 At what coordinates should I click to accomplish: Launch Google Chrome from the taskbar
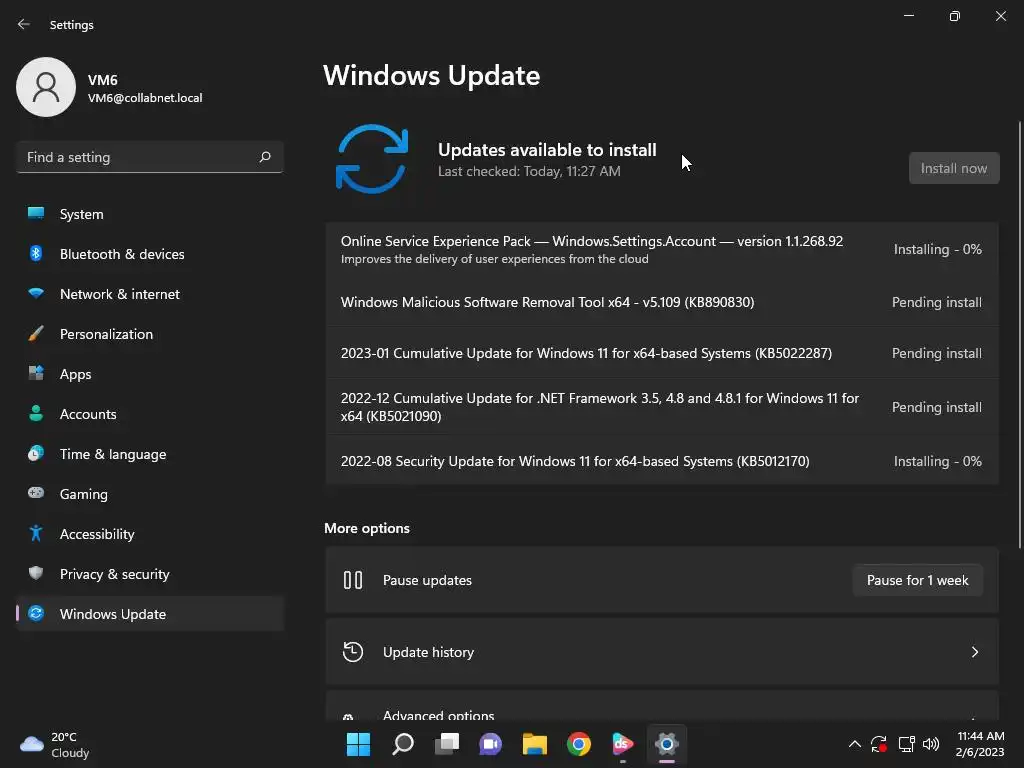pos(579,744)
